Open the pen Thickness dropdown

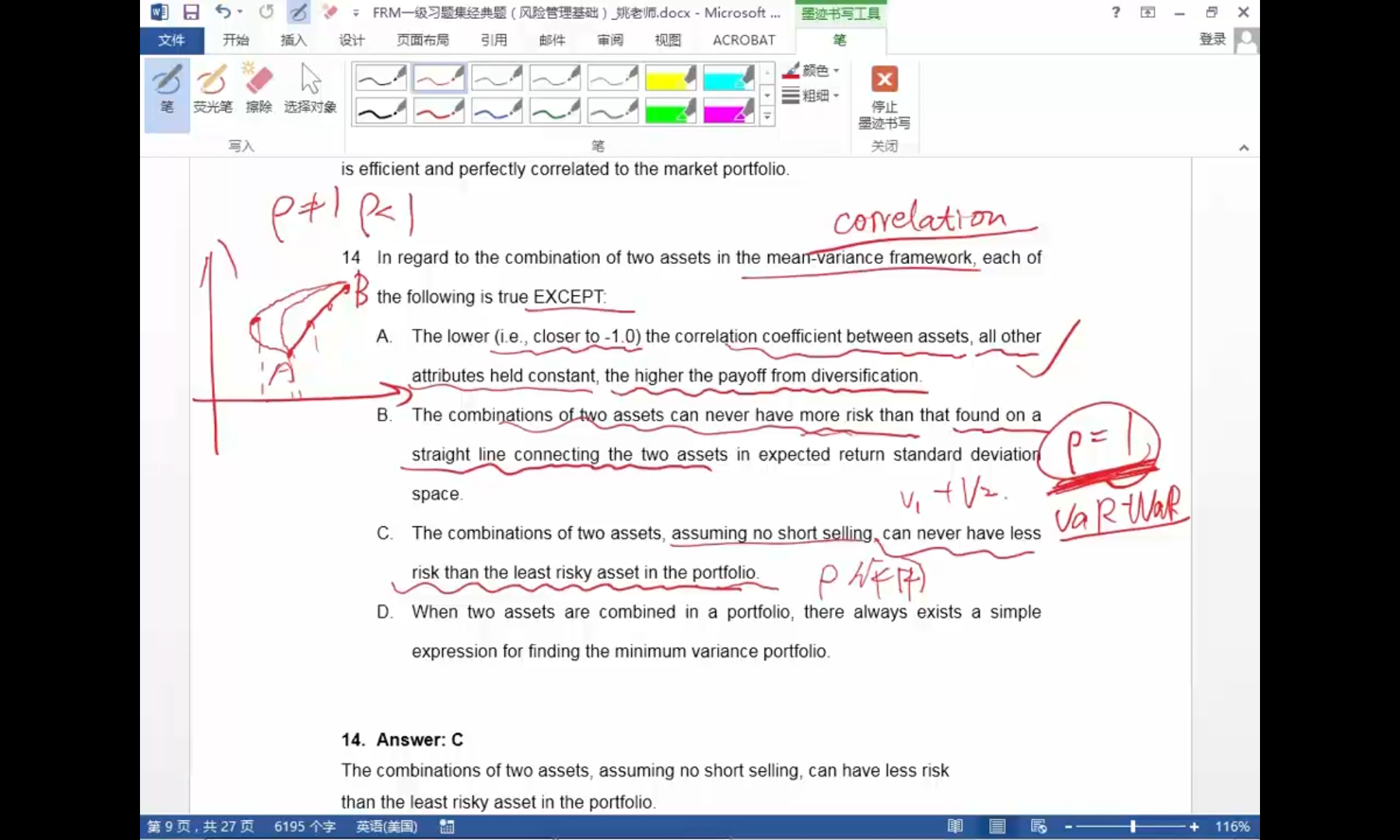pos(812,95)
